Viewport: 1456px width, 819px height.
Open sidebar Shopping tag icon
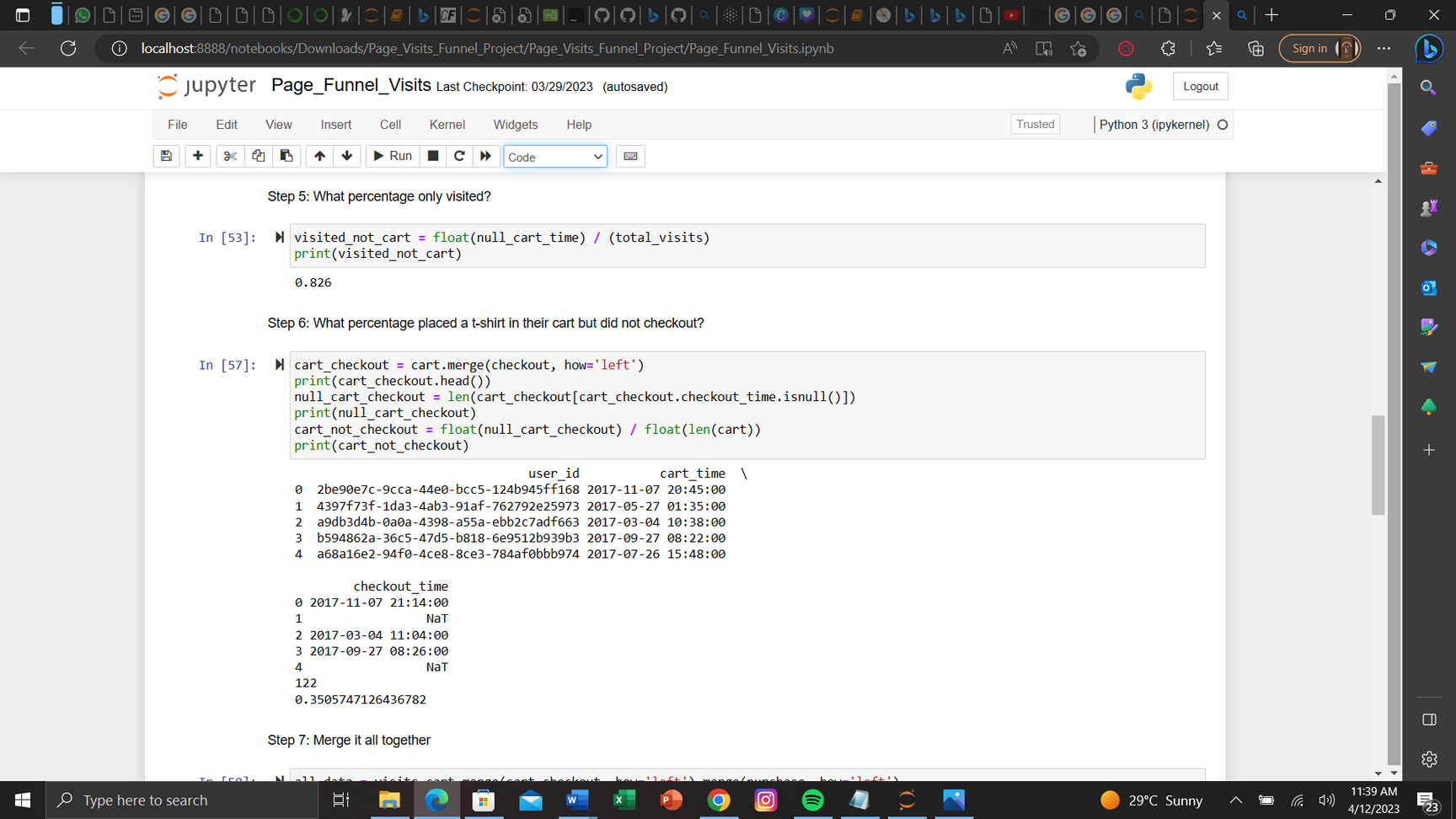tap(1428, 128)
